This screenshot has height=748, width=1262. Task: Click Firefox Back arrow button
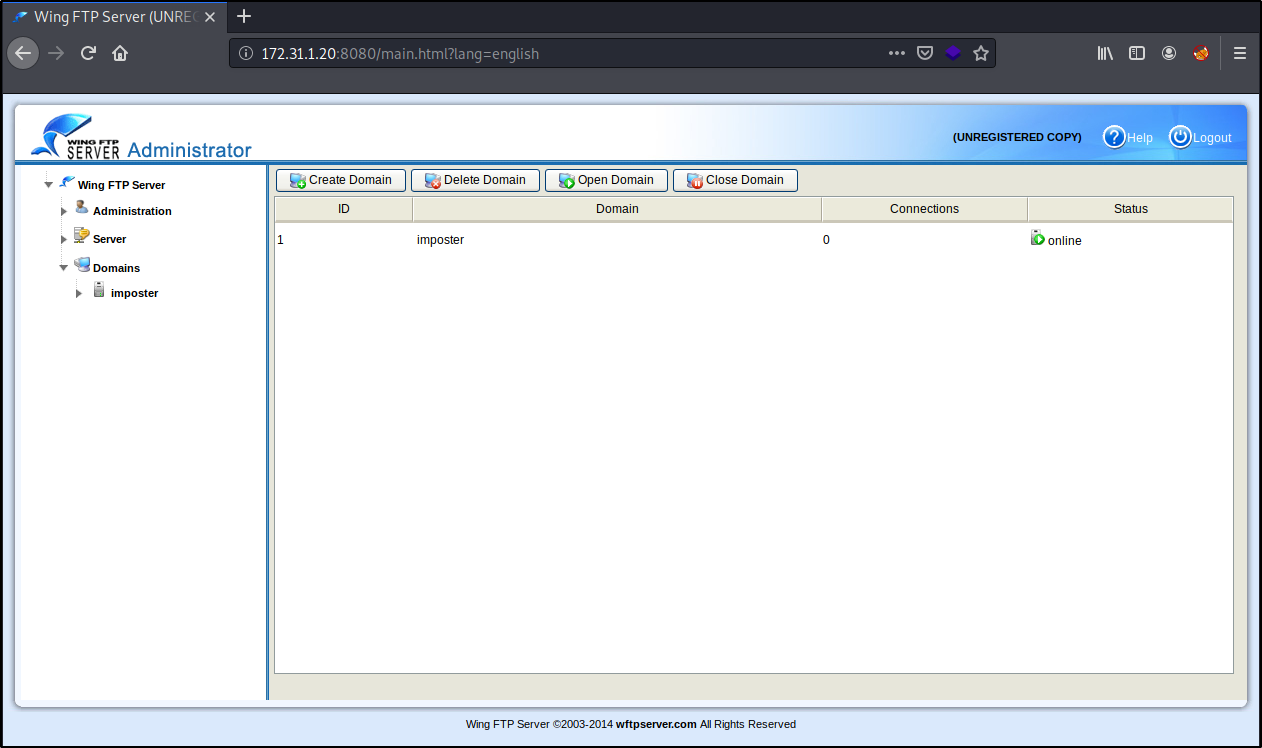click(x=23, y=53)
